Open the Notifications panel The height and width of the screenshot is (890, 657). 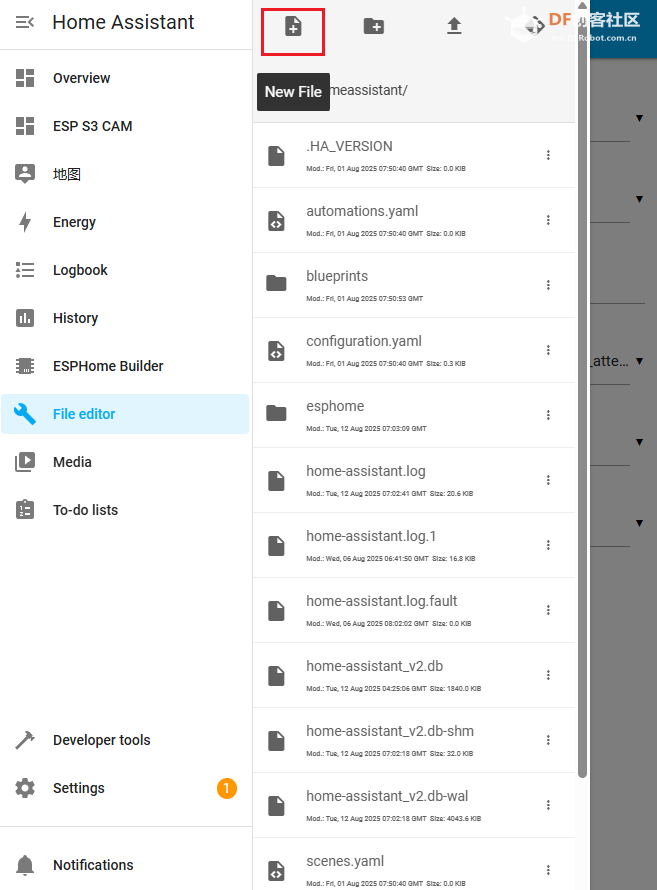coord(125,864)
